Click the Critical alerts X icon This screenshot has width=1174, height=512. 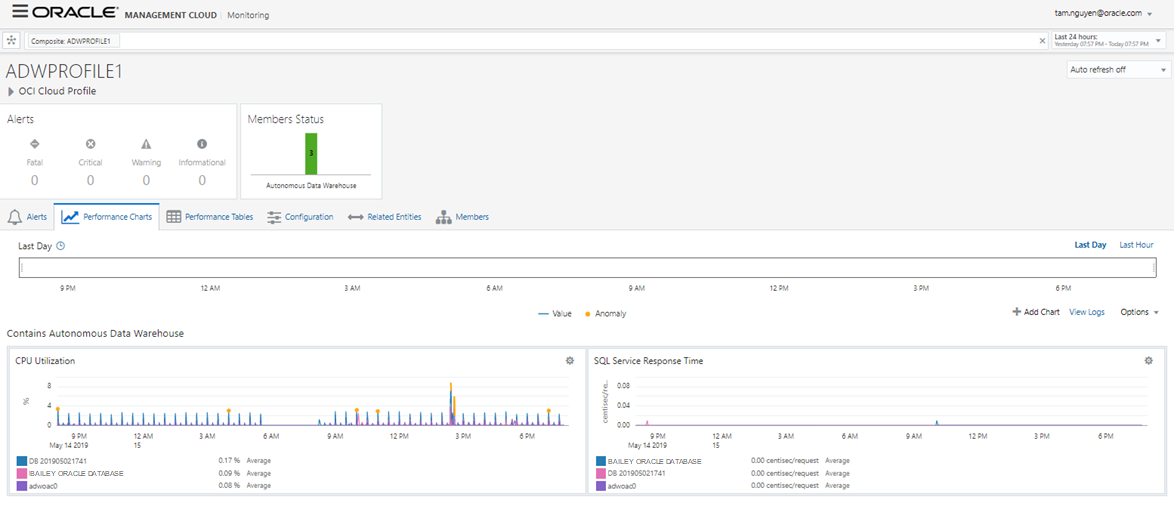pyautogui.click(x=90, y=144)
